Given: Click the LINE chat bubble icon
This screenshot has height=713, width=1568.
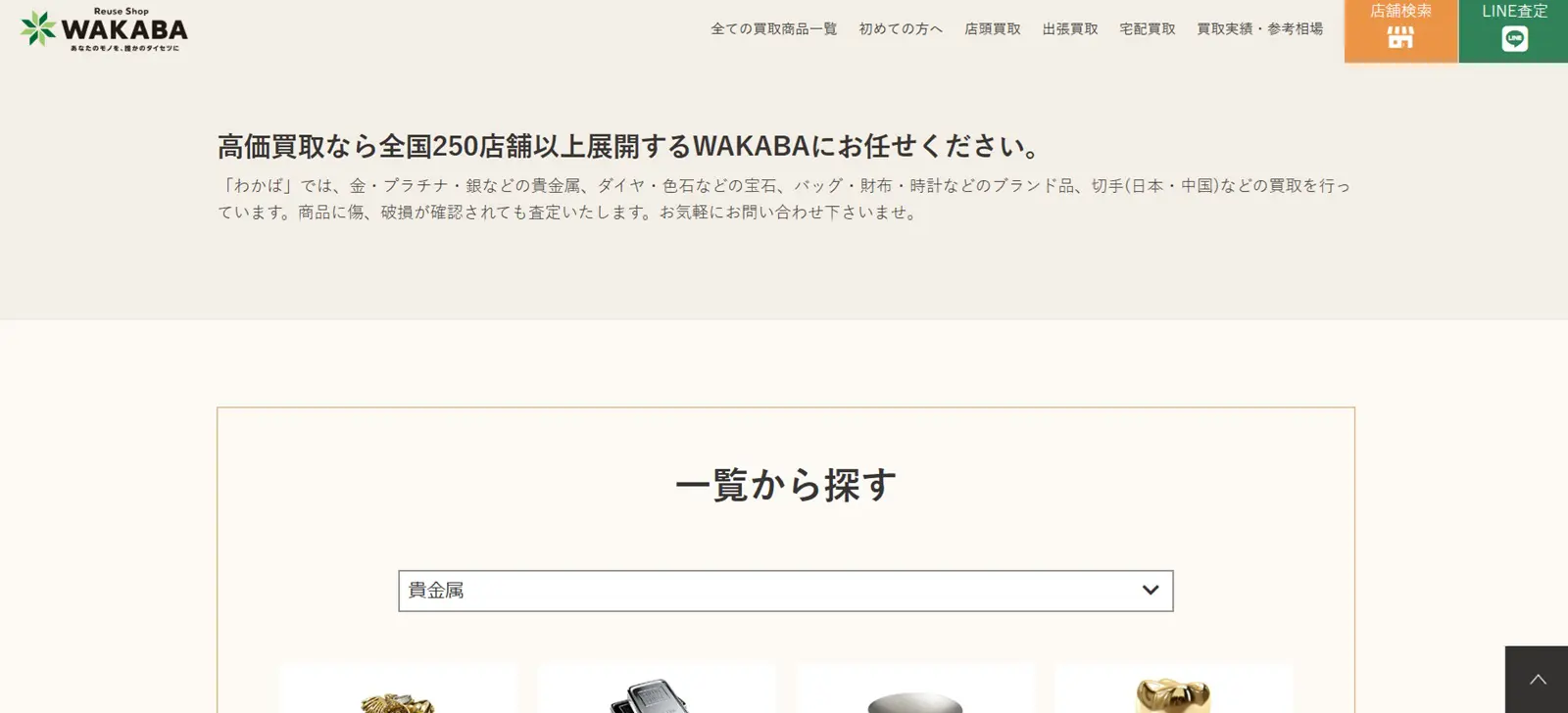Looking at the screenshot, I should [1515, 39].
